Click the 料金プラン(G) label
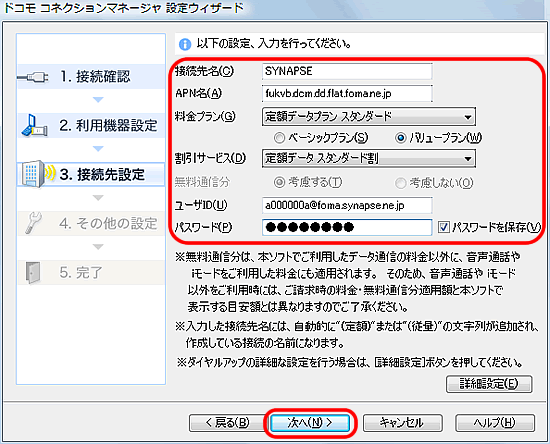Image resolution: width=550 pixels, height=444 pixels. pyautogui.click(x=205, y=116)
